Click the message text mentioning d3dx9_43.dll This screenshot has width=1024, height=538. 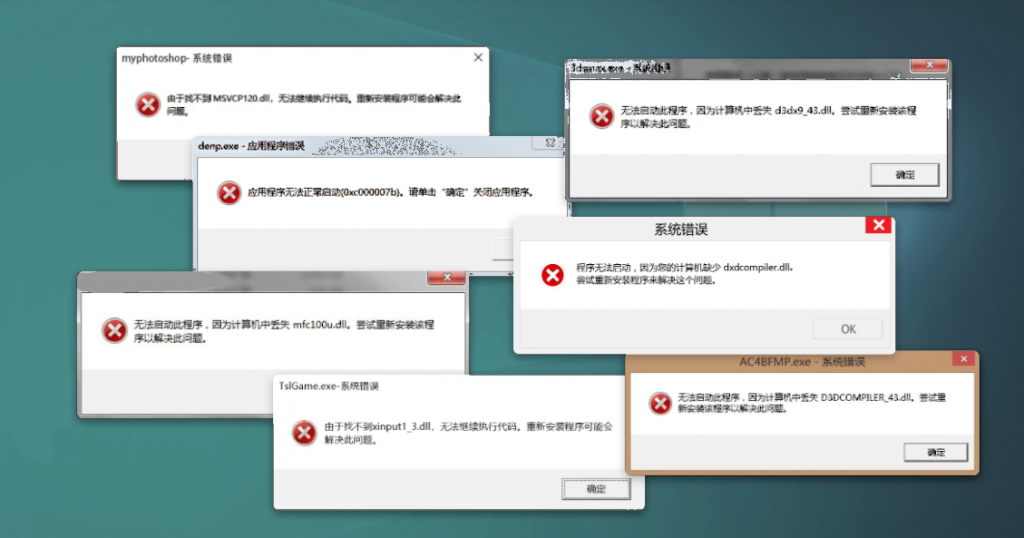tap(768, 117)
